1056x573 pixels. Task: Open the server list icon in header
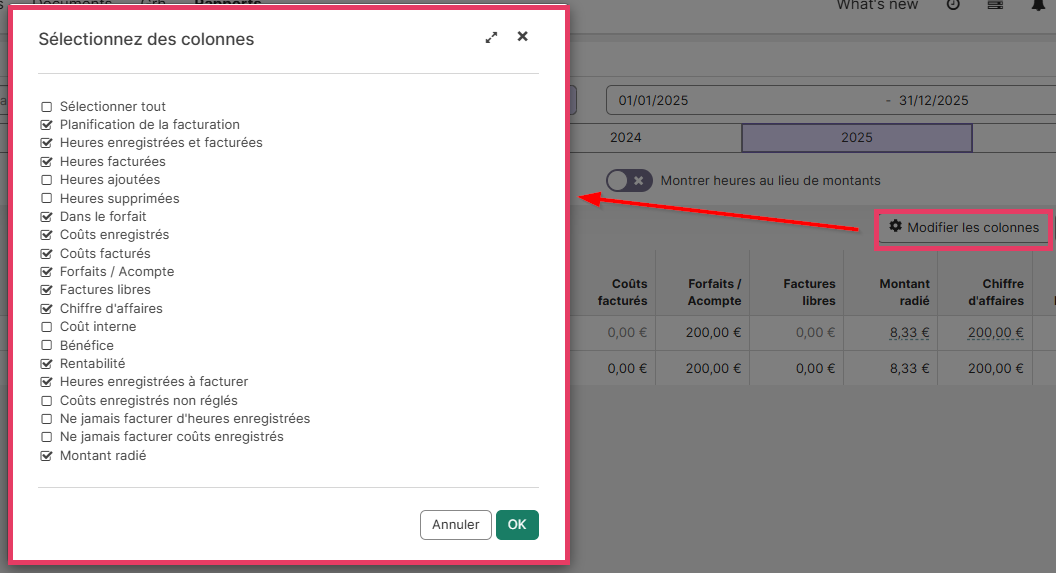coord(995,5)
